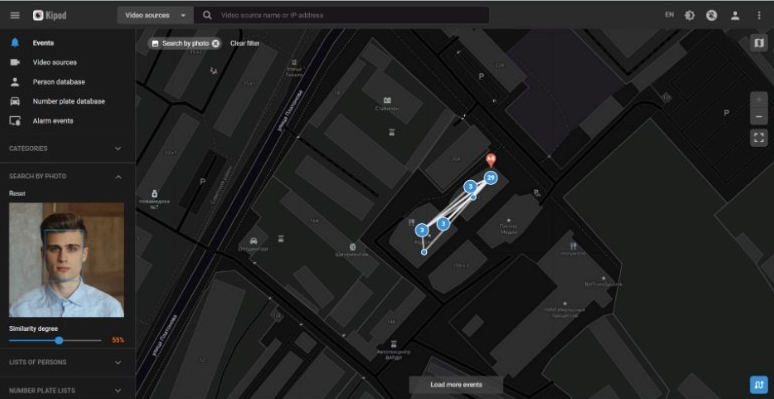Expand the Number plate lists section
Viewport: 774px width, 399px height.
(67, 390)
